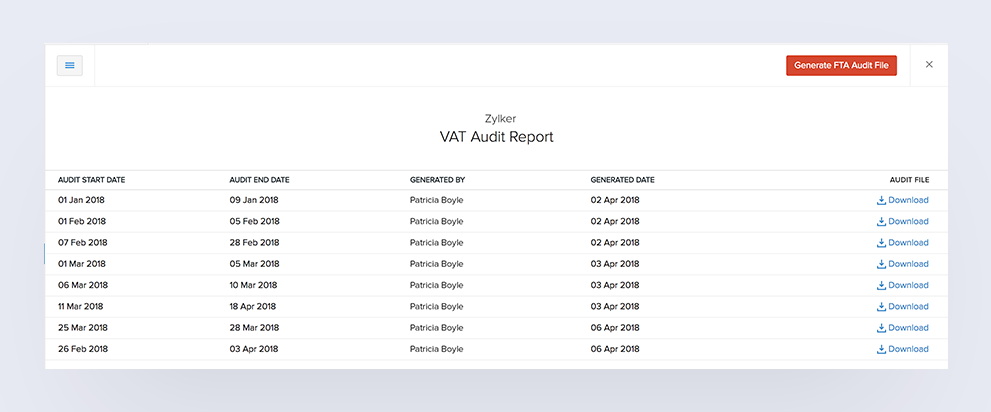Click download icon for 07 Feb 2018 audit

click(881, 243)
